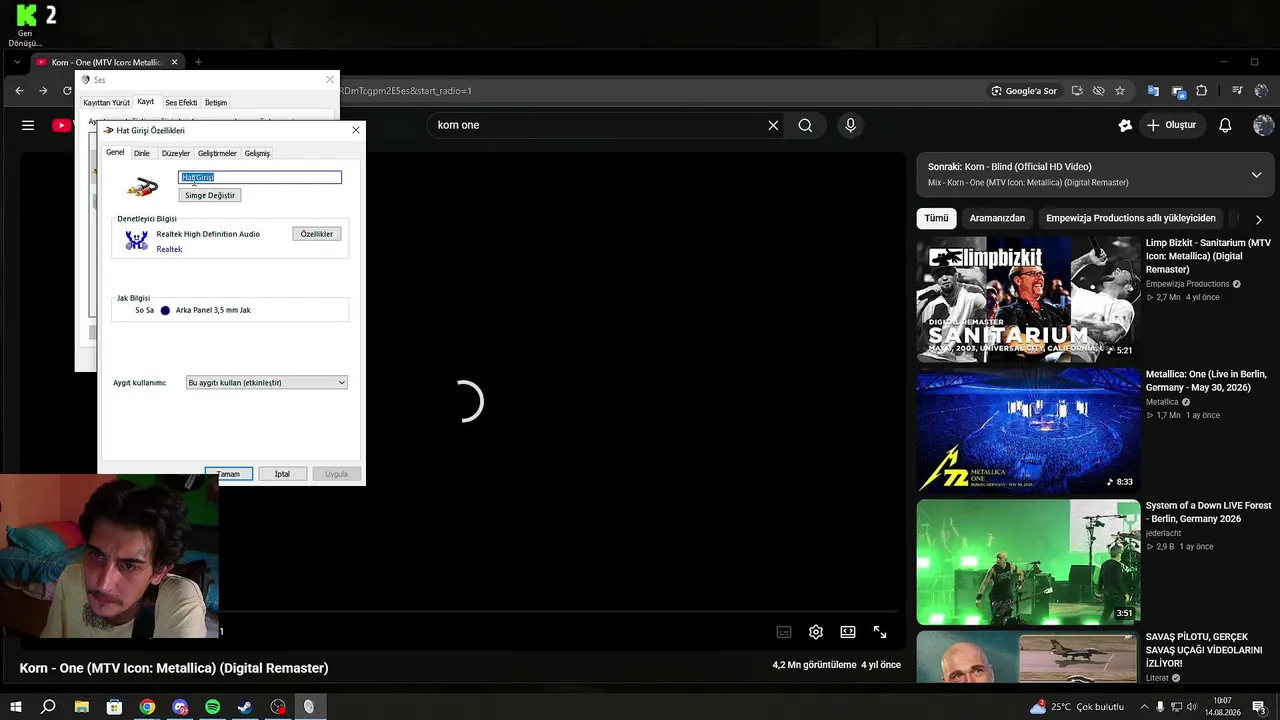This screenshot has width=1280, height=720.
Task: Close the Hat Girişi Özellikleri dialog
Action: pos(355,130)
